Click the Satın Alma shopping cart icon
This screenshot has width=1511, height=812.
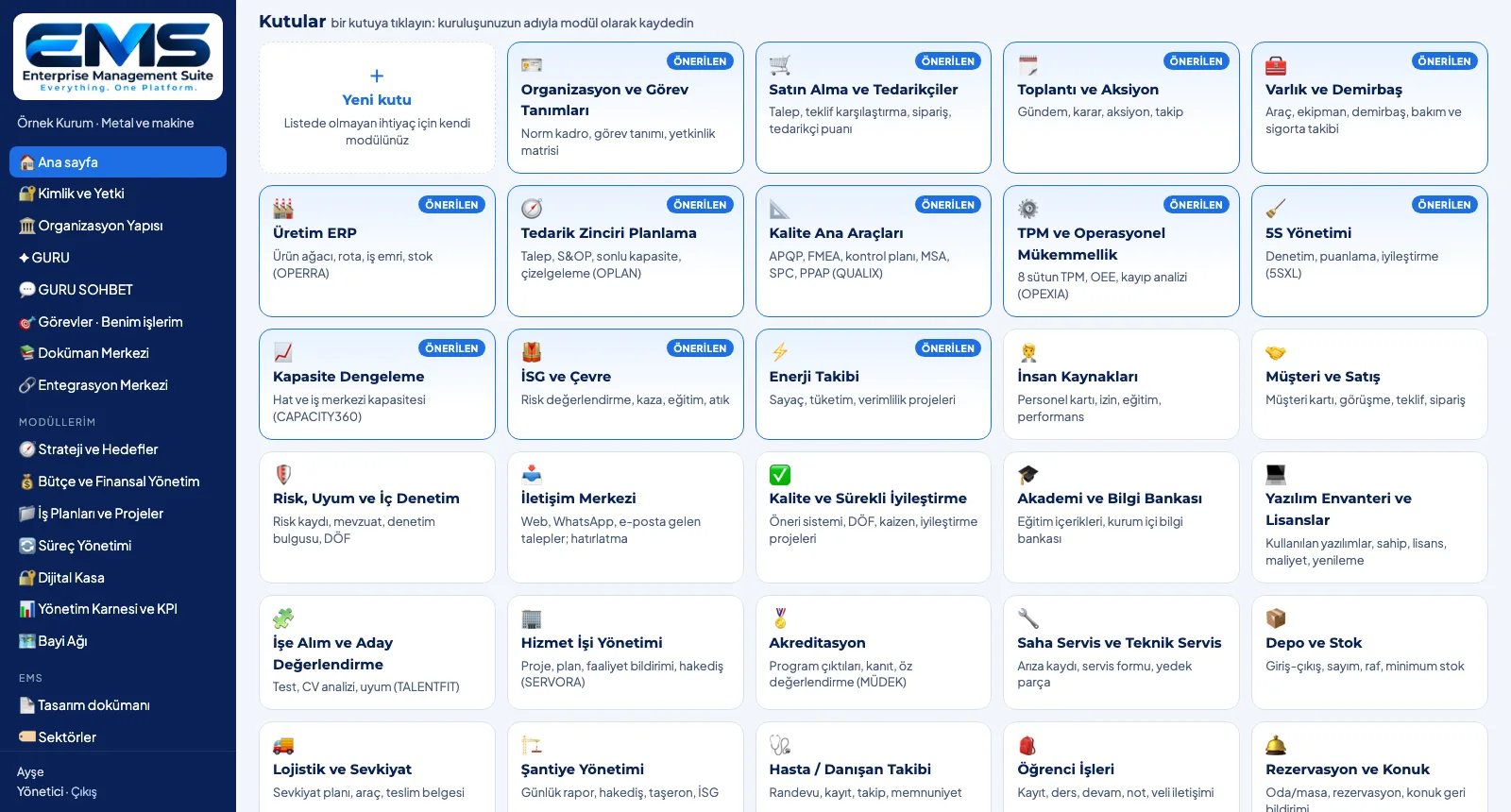779,65
